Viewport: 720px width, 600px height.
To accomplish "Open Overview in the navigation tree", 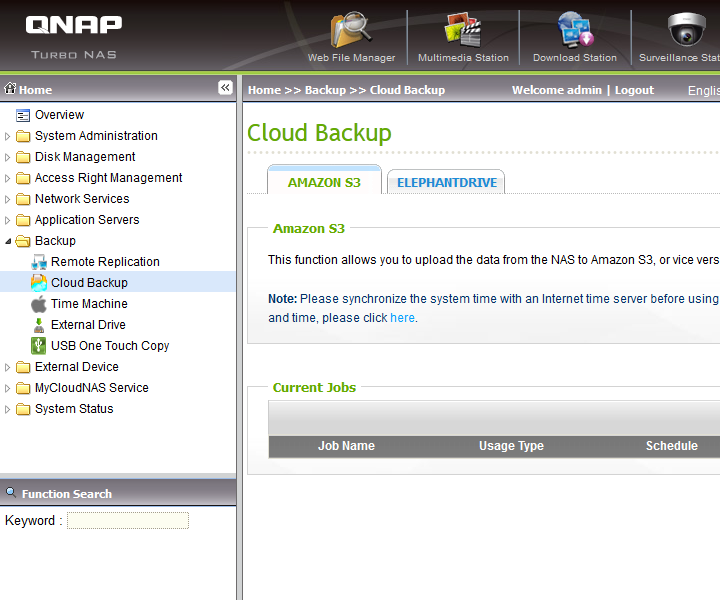I will [59, 115].
